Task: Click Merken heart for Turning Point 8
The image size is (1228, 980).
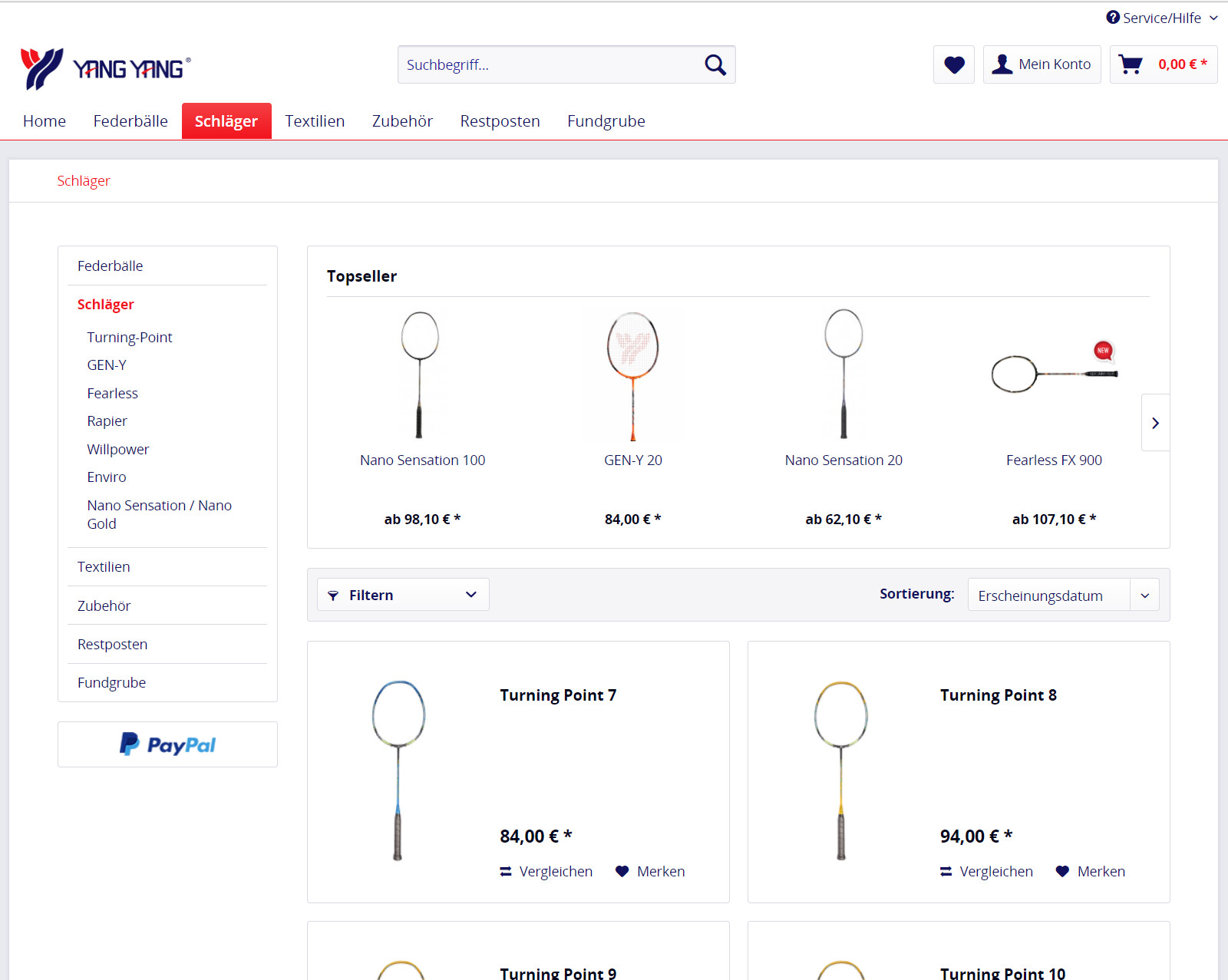Action: pyautogui.click(x=1062, y=871)
